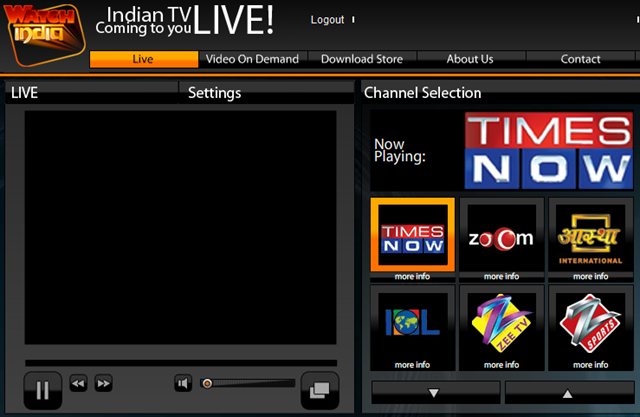The height and width of the screenshot is (417, 640).
Task: Open the Video On Demand tab
Action: tap(252, 59)
